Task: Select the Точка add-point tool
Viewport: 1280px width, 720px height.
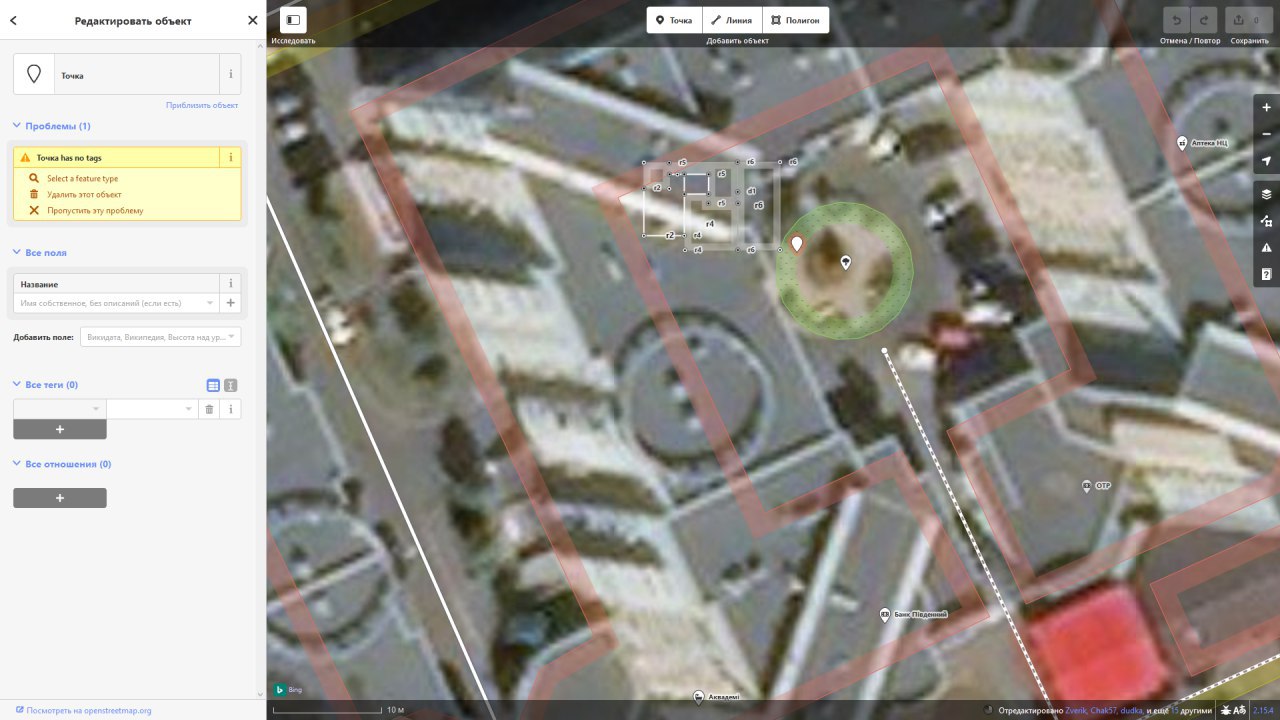Action: [x=674, y=20]
